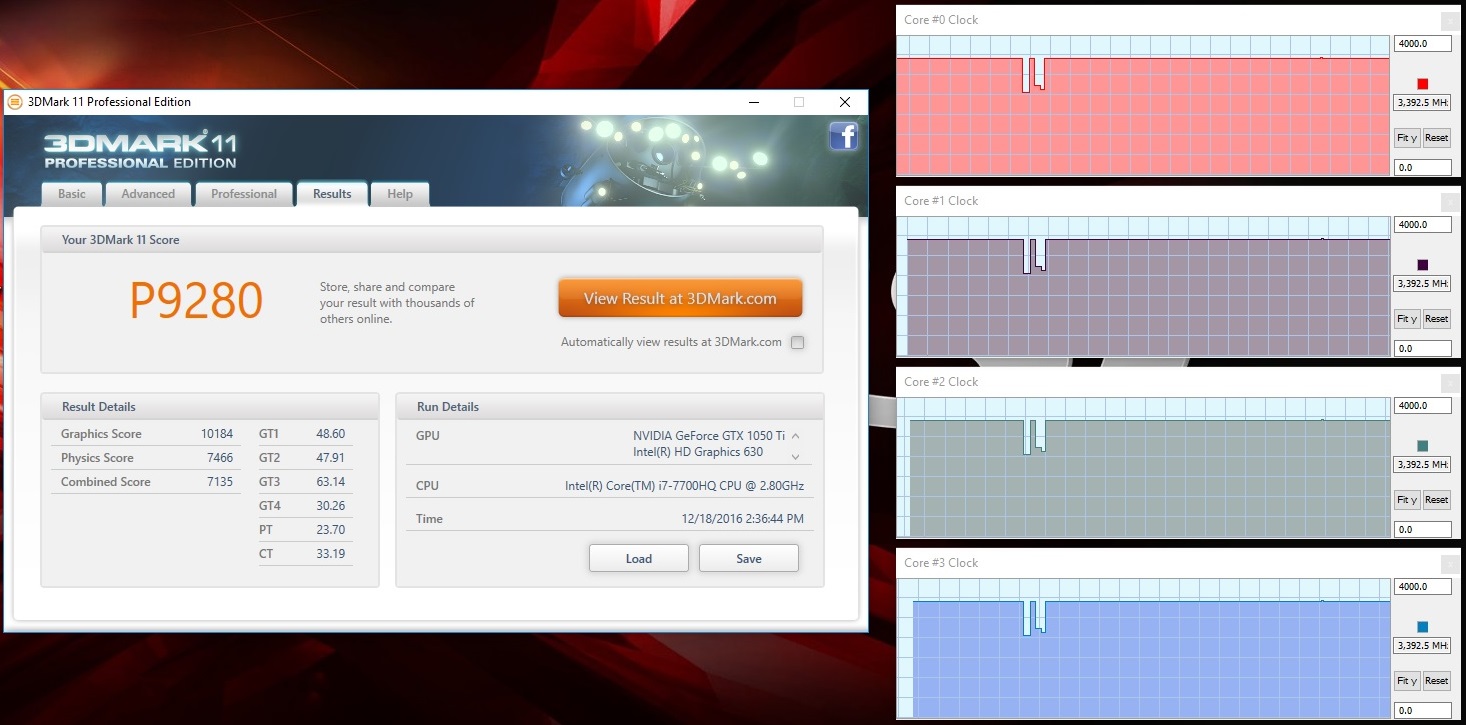Click the Core #2 Clock graph plot area
1466x725 pixels.
click(1143, 468)
